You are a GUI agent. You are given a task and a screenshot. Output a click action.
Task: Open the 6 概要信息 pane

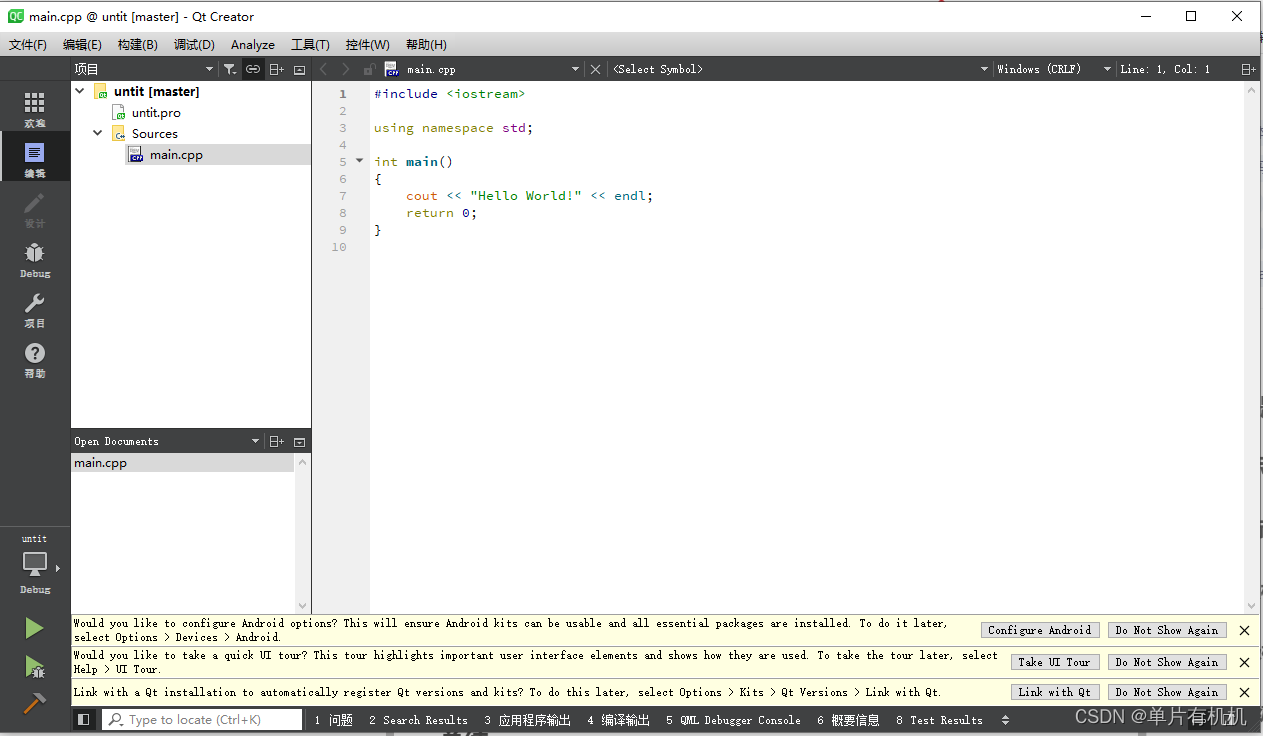pos(848,720)
